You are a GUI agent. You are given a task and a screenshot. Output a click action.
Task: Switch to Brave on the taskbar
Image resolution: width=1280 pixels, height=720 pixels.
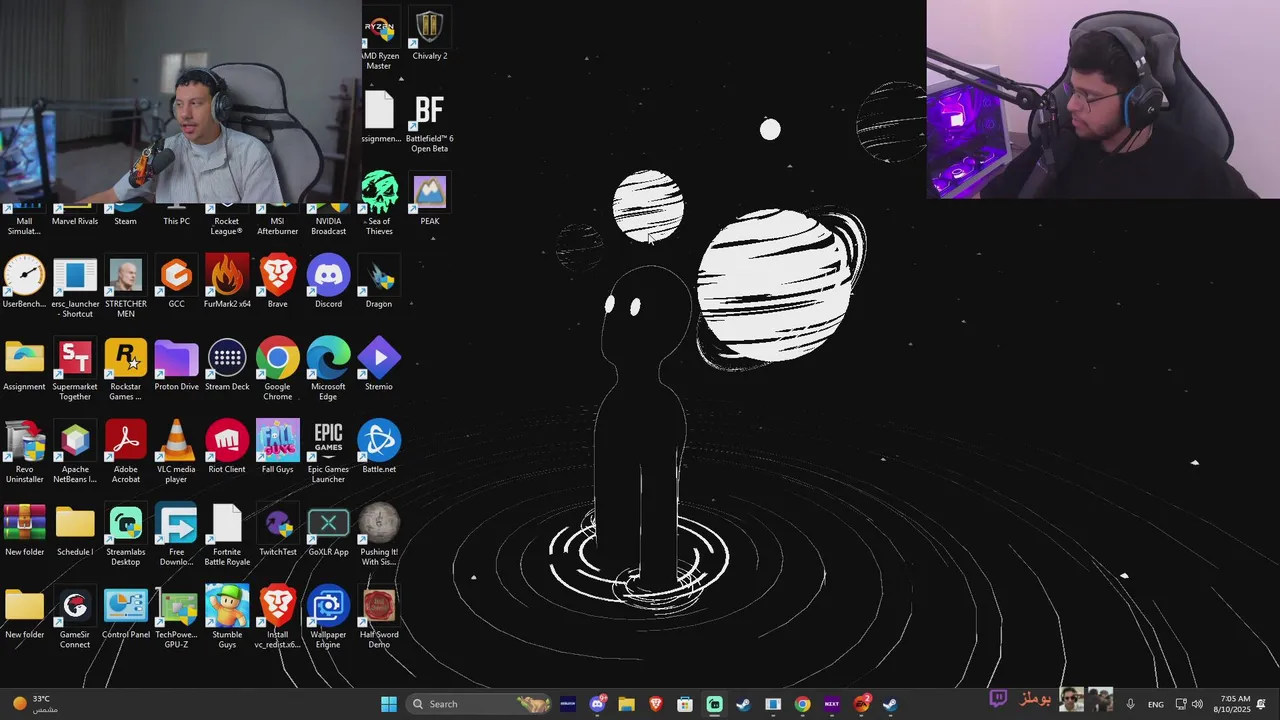[656, 704]
